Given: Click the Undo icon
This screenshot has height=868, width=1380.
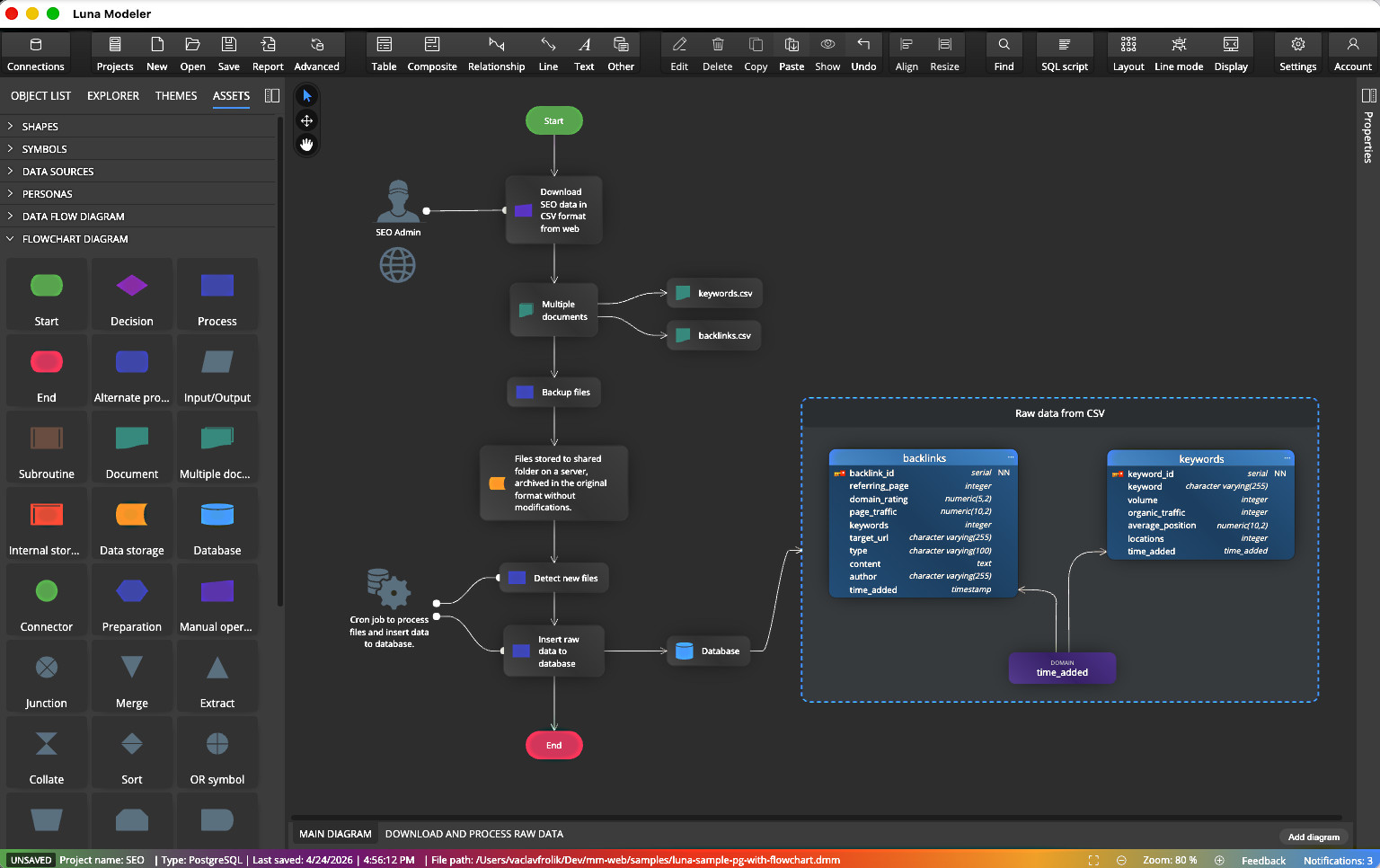Looking at the screenshot, I should click(x=863, y=52).
